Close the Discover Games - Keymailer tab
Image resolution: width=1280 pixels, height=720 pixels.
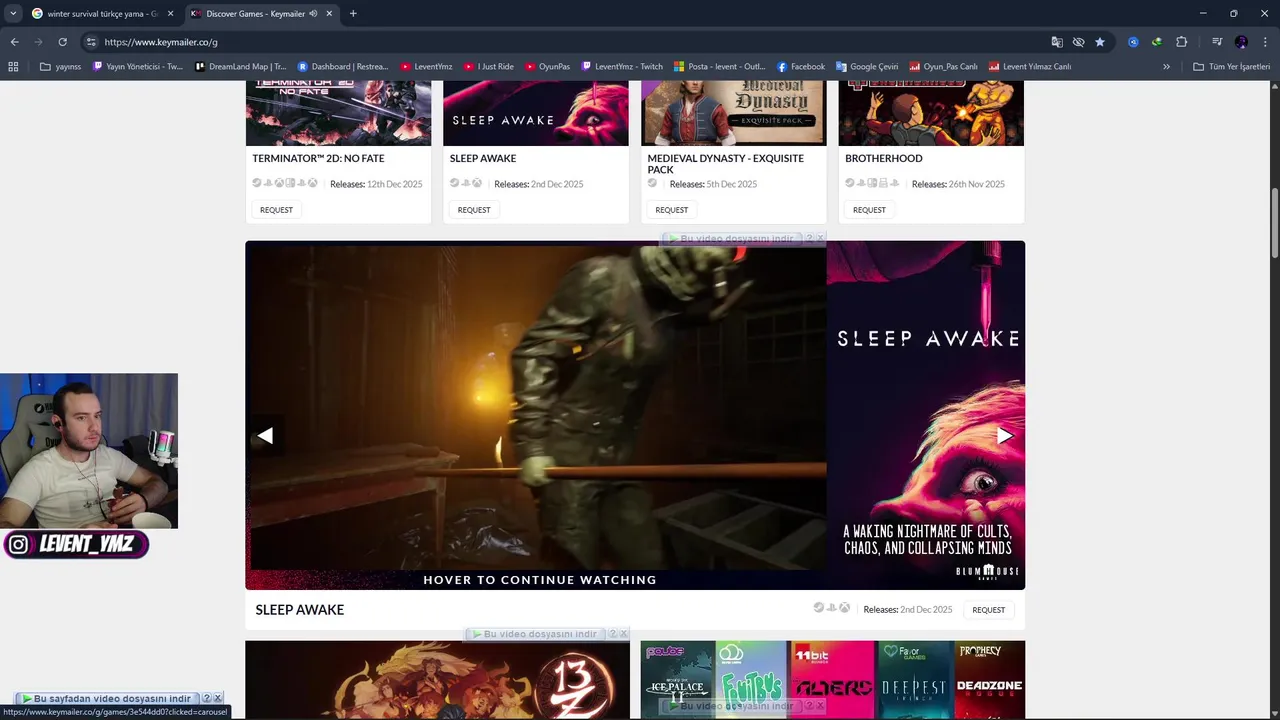pyautogui.click(x=329, y=14)
